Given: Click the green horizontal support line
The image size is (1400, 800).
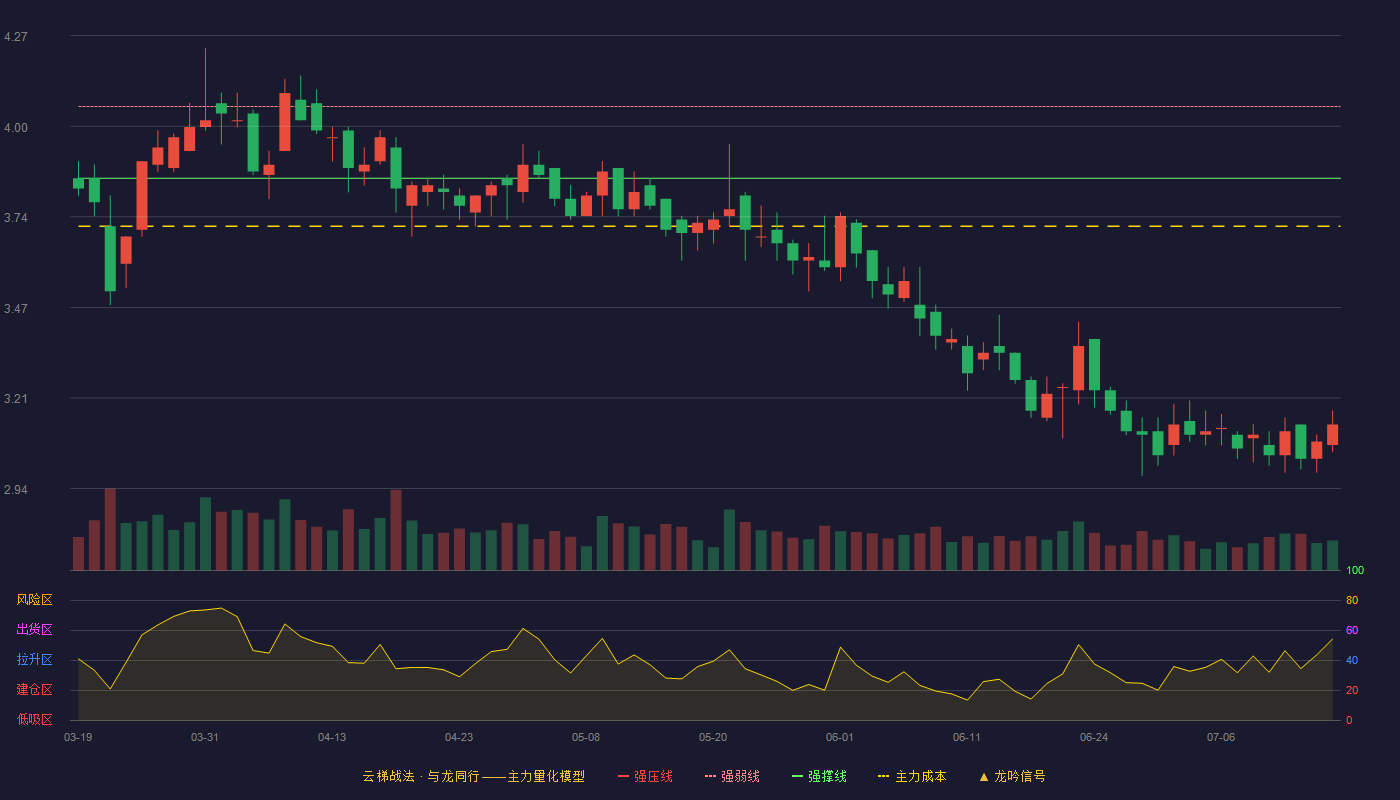Looking at the screenshot, I should (709, 178).
